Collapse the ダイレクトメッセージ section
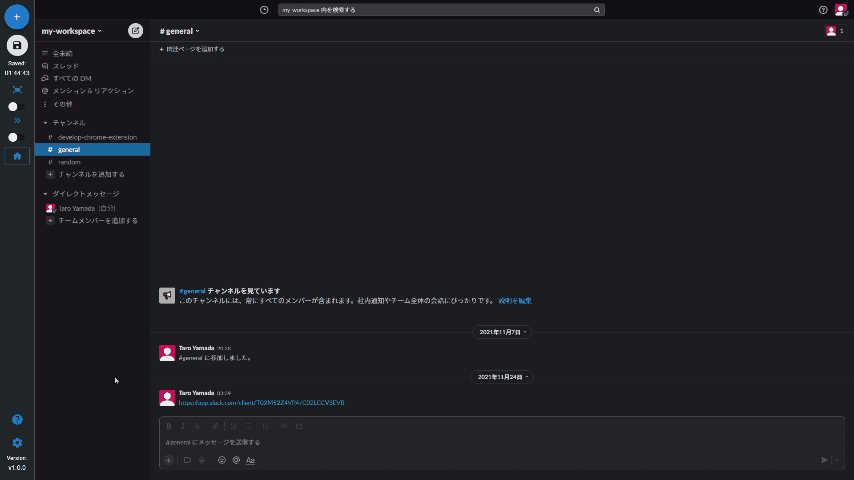854x480 pixels. [x=45, y=194]
